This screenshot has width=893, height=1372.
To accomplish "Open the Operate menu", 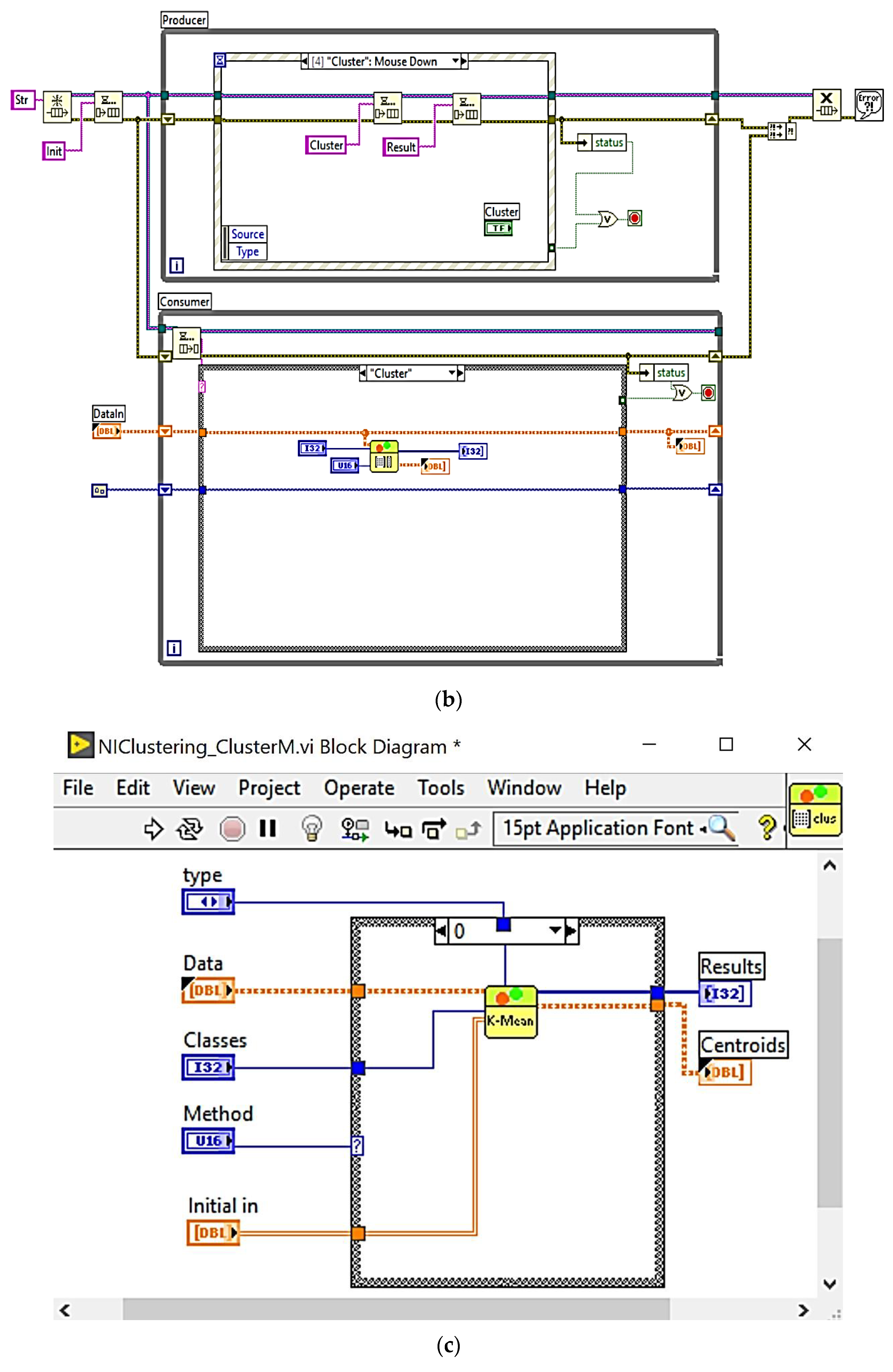I will [359, 788].
